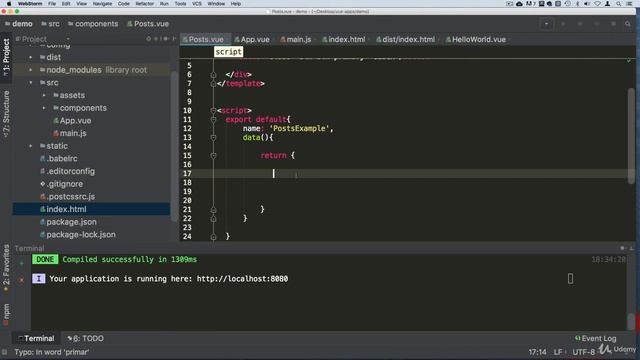Select .babelrc in the project tree

coord(59,158)
